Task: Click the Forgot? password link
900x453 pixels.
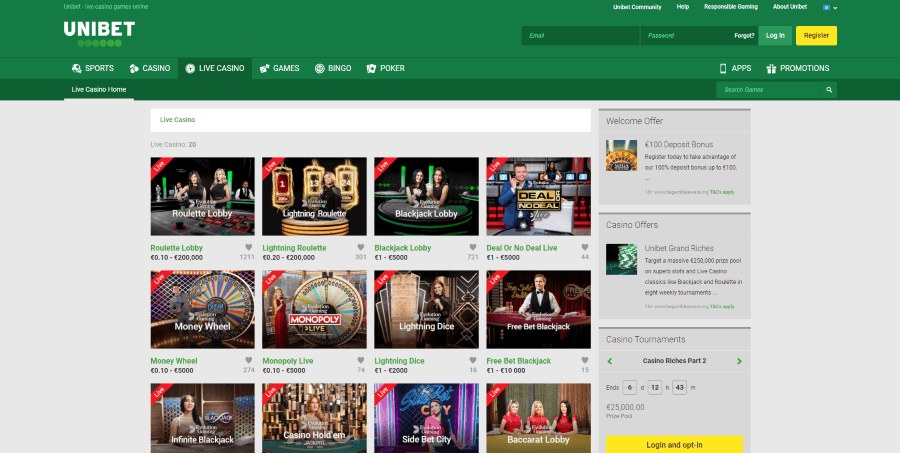Action: pos(744,36)
